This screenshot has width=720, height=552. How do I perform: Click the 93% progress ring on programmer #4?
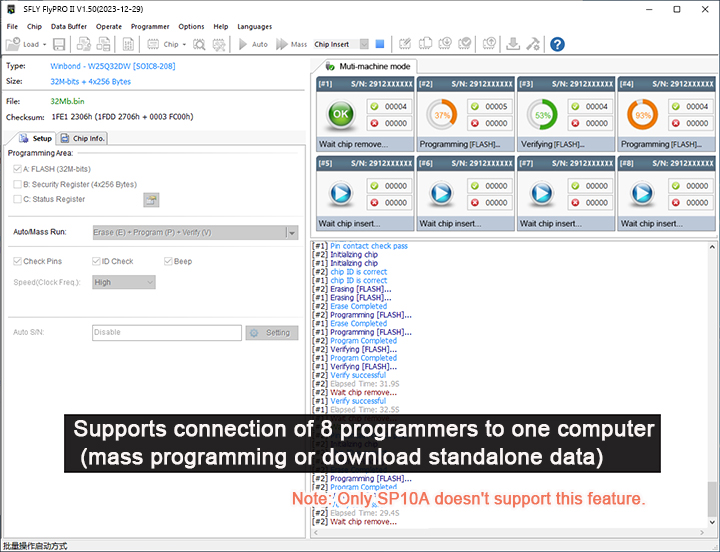click(642, 115)
